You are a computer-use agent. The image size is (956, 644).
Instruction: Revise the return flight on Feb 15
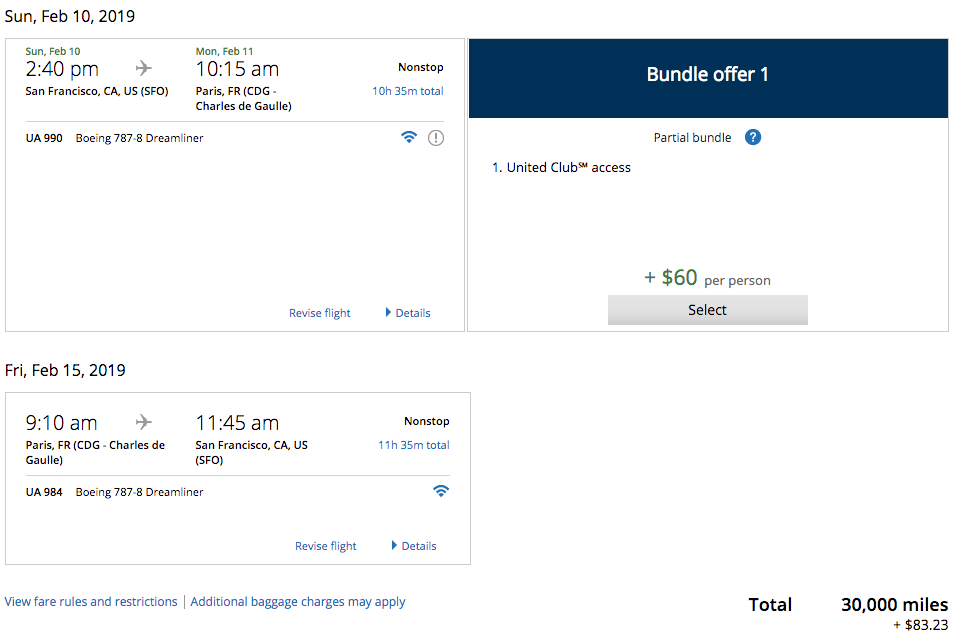pyautogui.click(x=326, y=546)
